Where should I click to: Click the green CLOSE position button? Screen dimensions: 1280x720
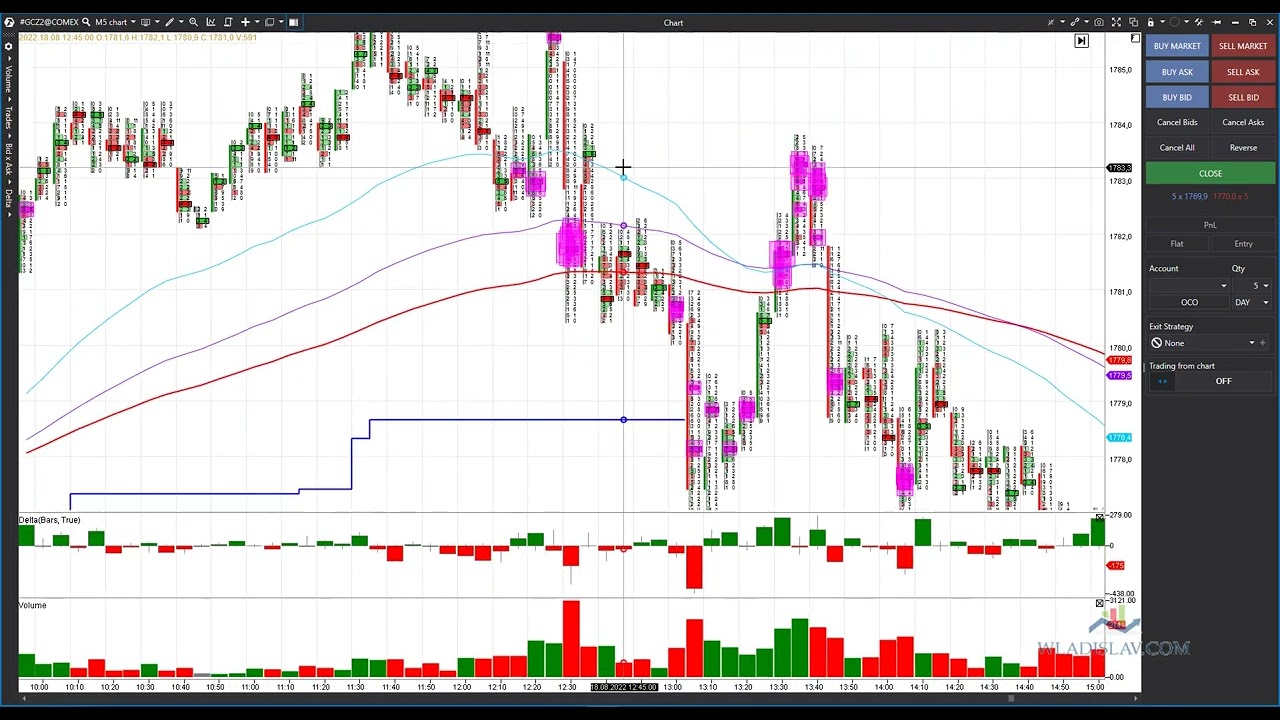coord(1210,173)
